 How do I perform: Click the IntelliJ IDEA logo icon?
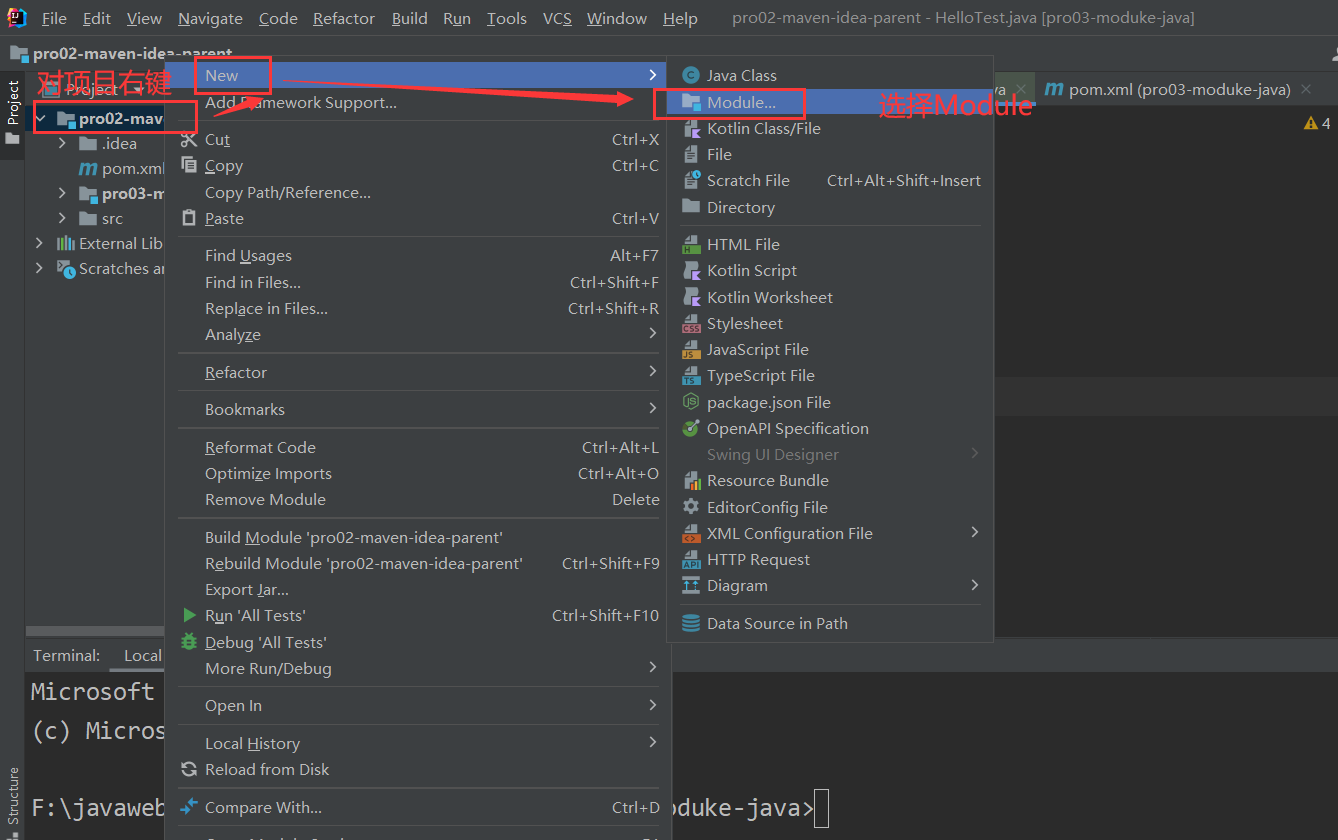tap(17, 17)
